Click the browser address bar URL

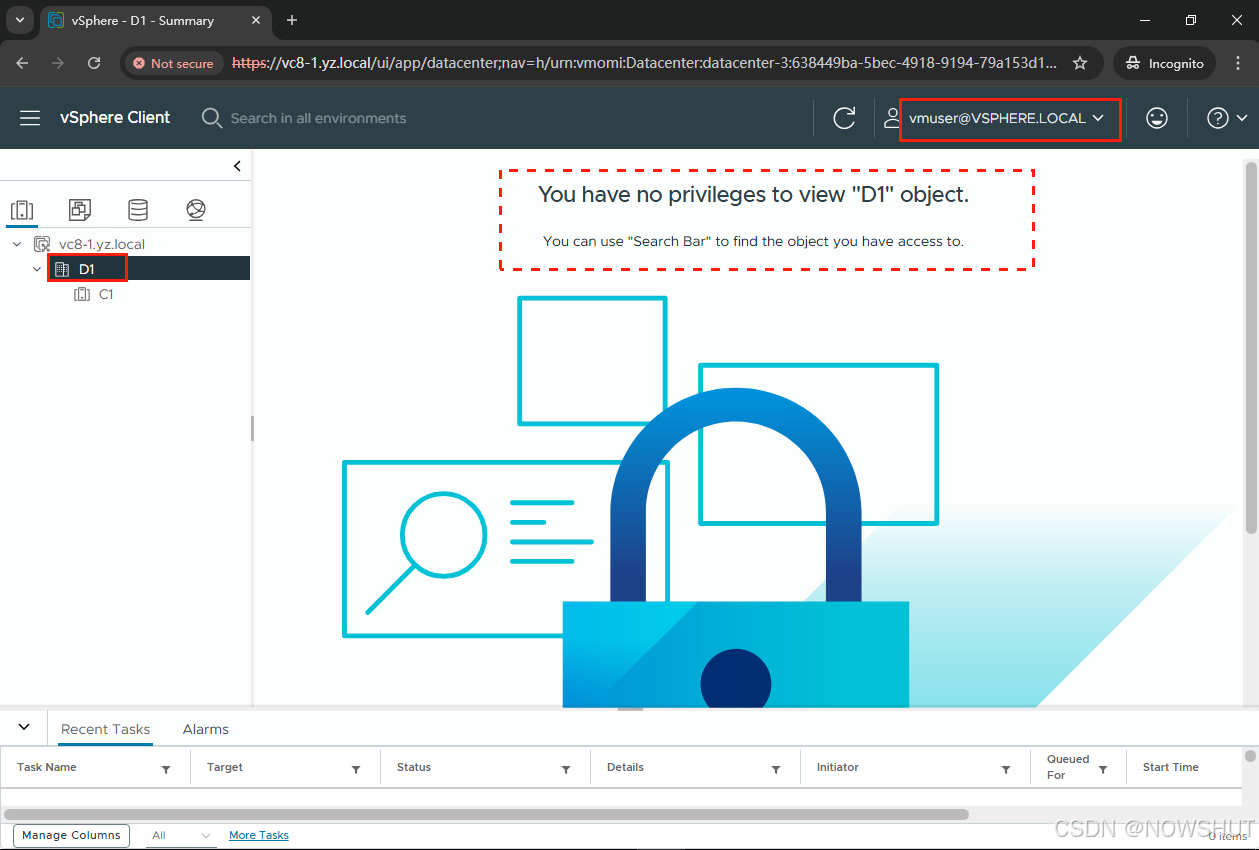point(644,63)
